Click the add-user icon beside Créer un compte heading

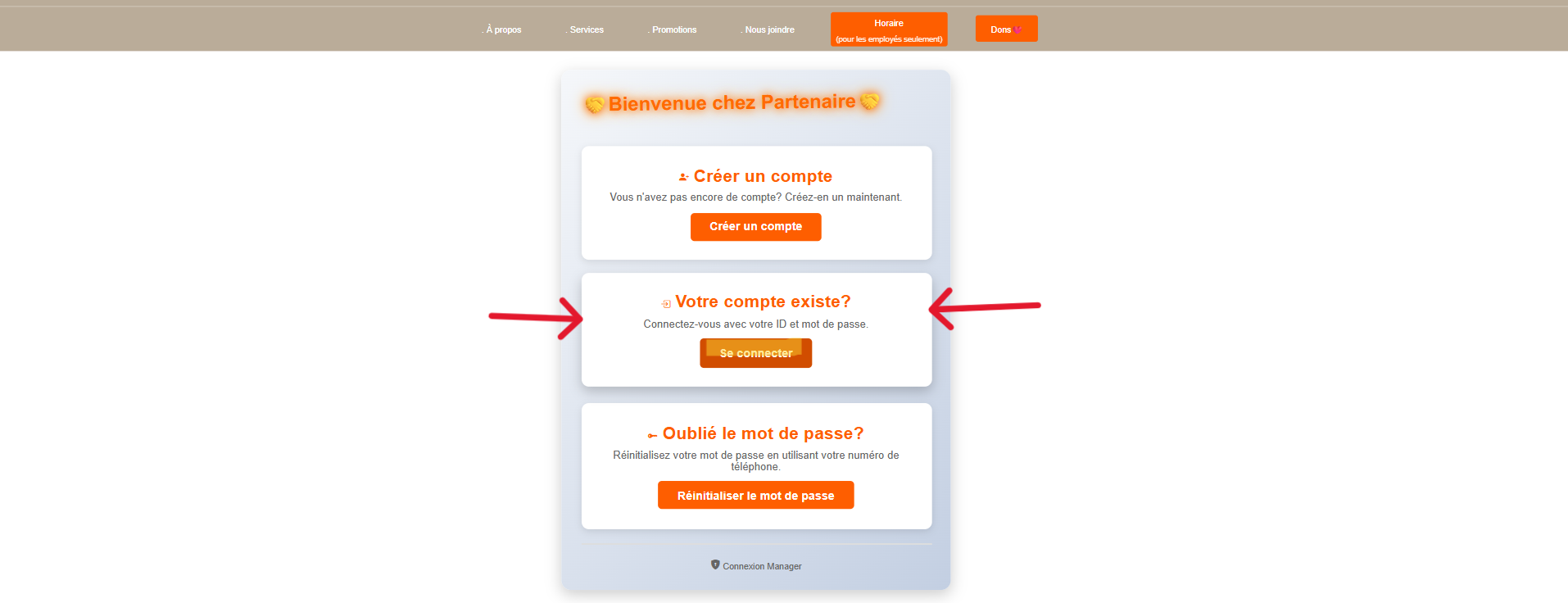683,177
